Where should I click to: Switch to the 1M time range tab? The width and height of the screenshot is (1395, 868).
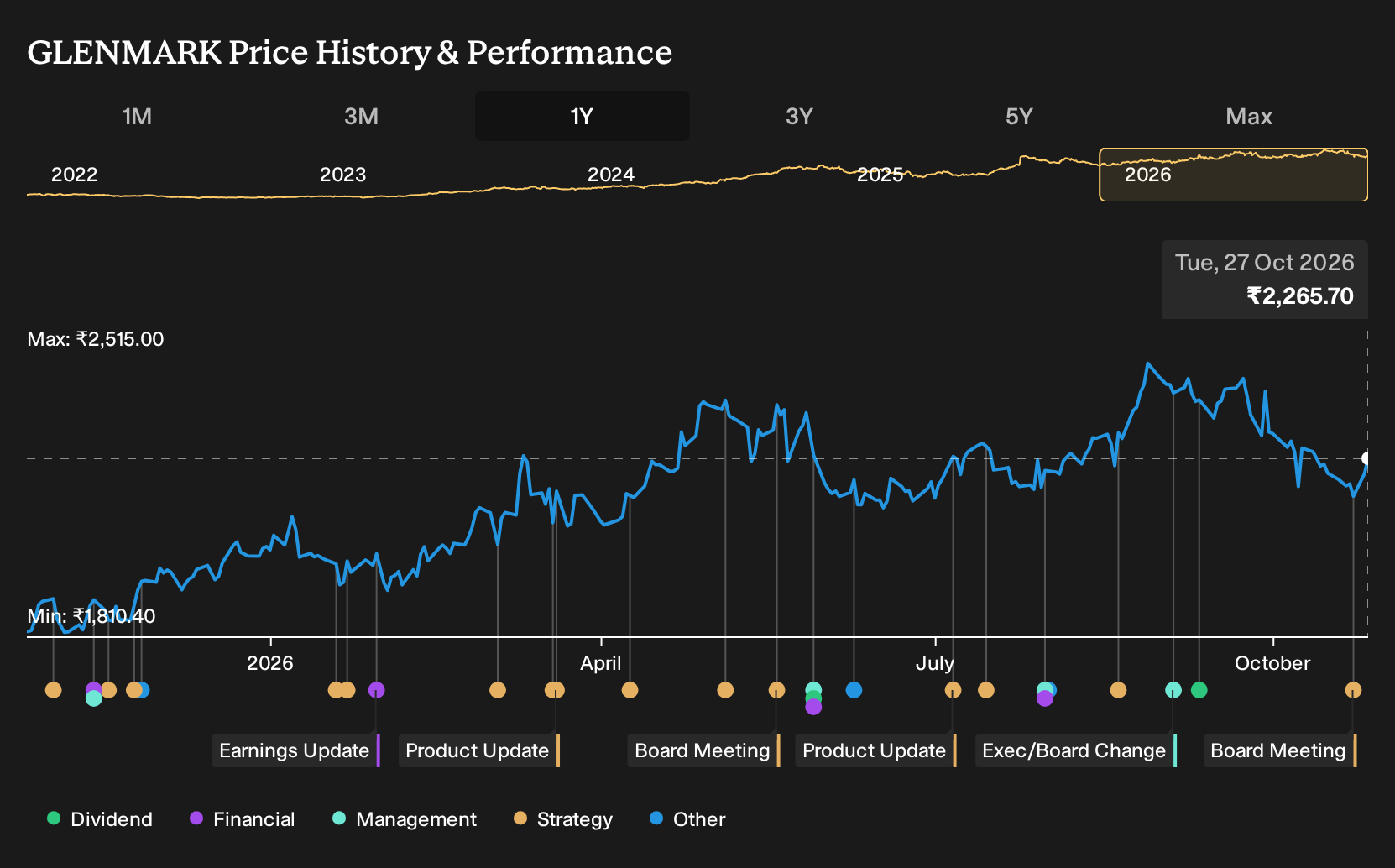click(137, 116)
